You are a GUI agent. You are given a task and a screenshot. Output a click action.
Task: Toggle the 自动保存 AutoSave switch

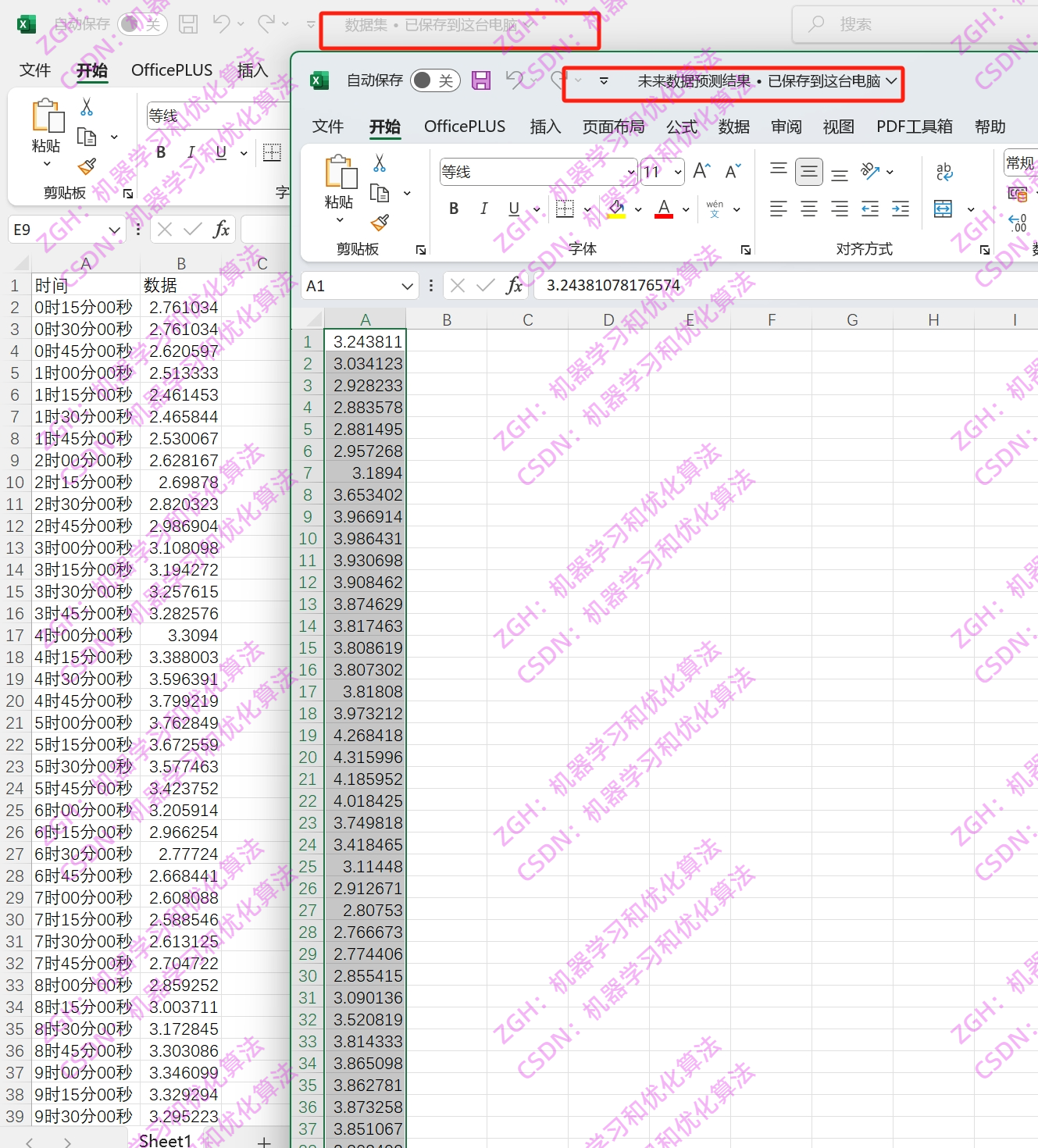tap(434, 80)
